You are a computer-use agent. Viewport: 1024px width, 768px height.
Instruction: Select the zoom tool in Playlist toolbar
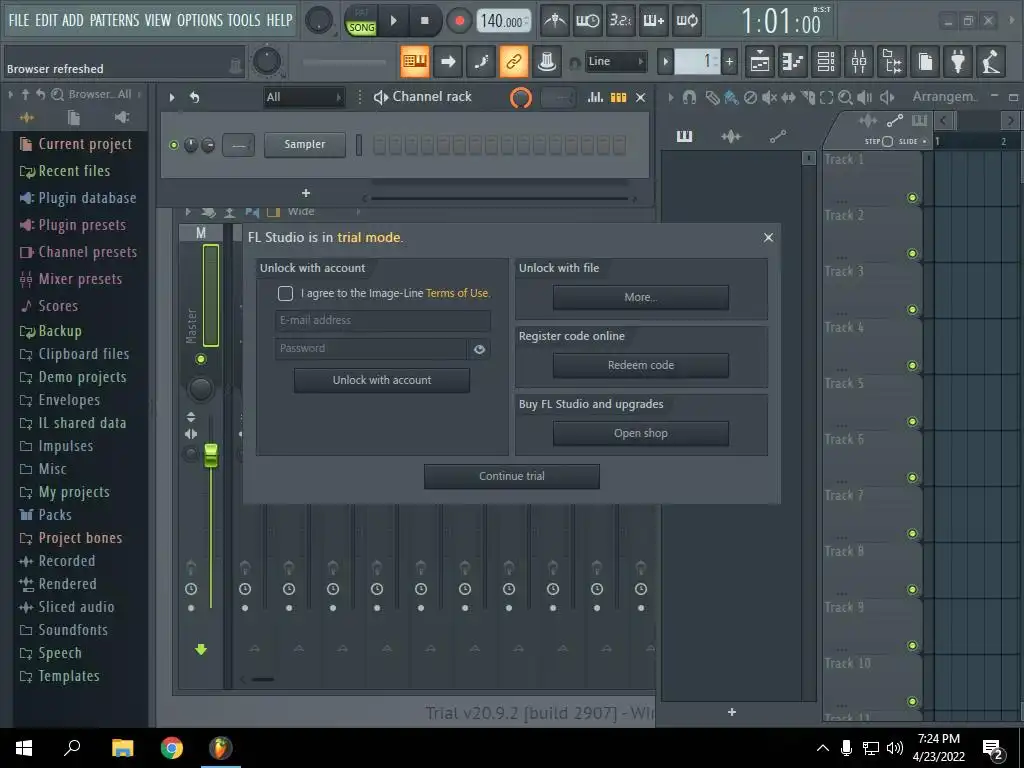[x=845, y=97]
